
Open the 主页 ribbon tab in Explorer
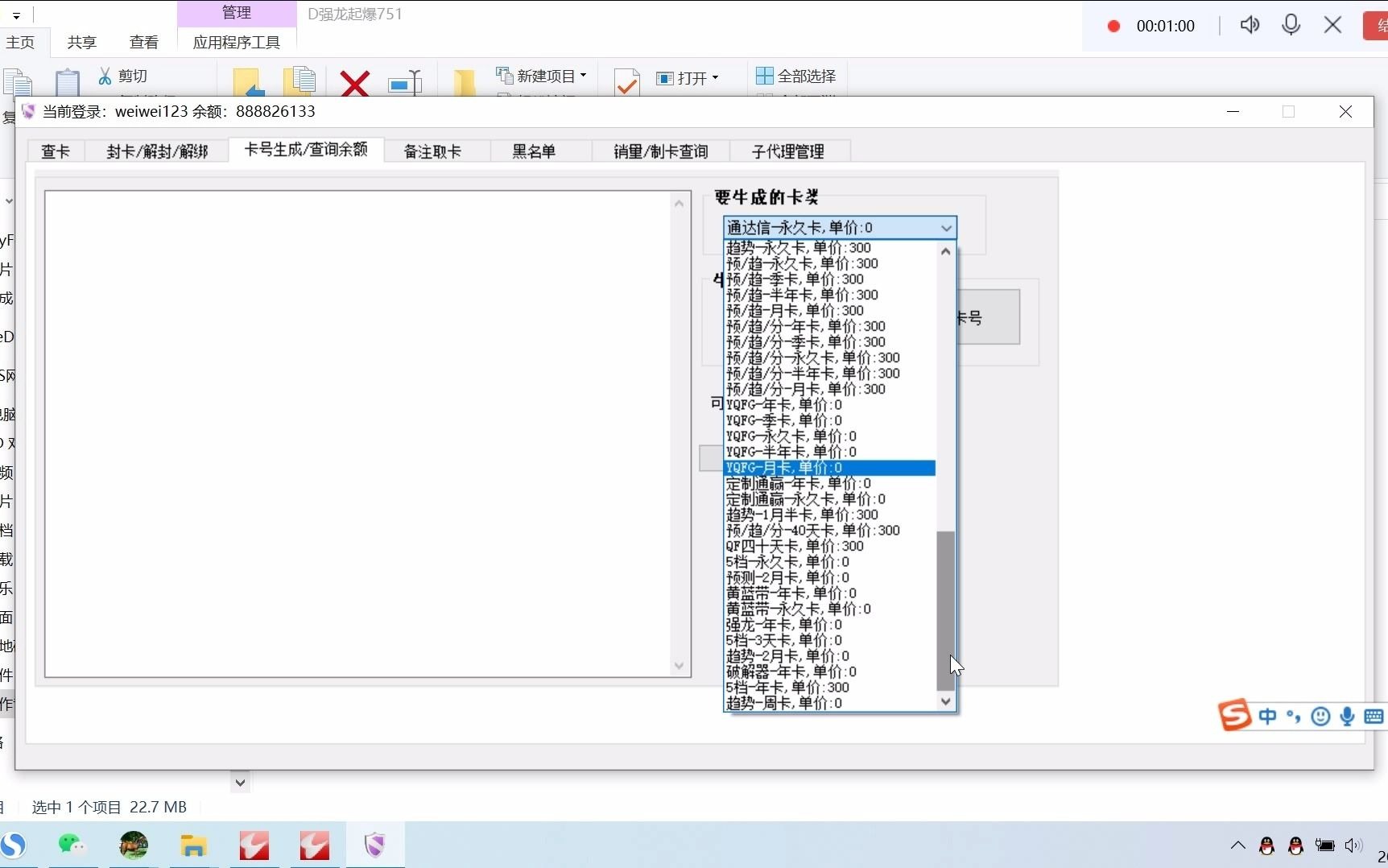tap(22, 43)
